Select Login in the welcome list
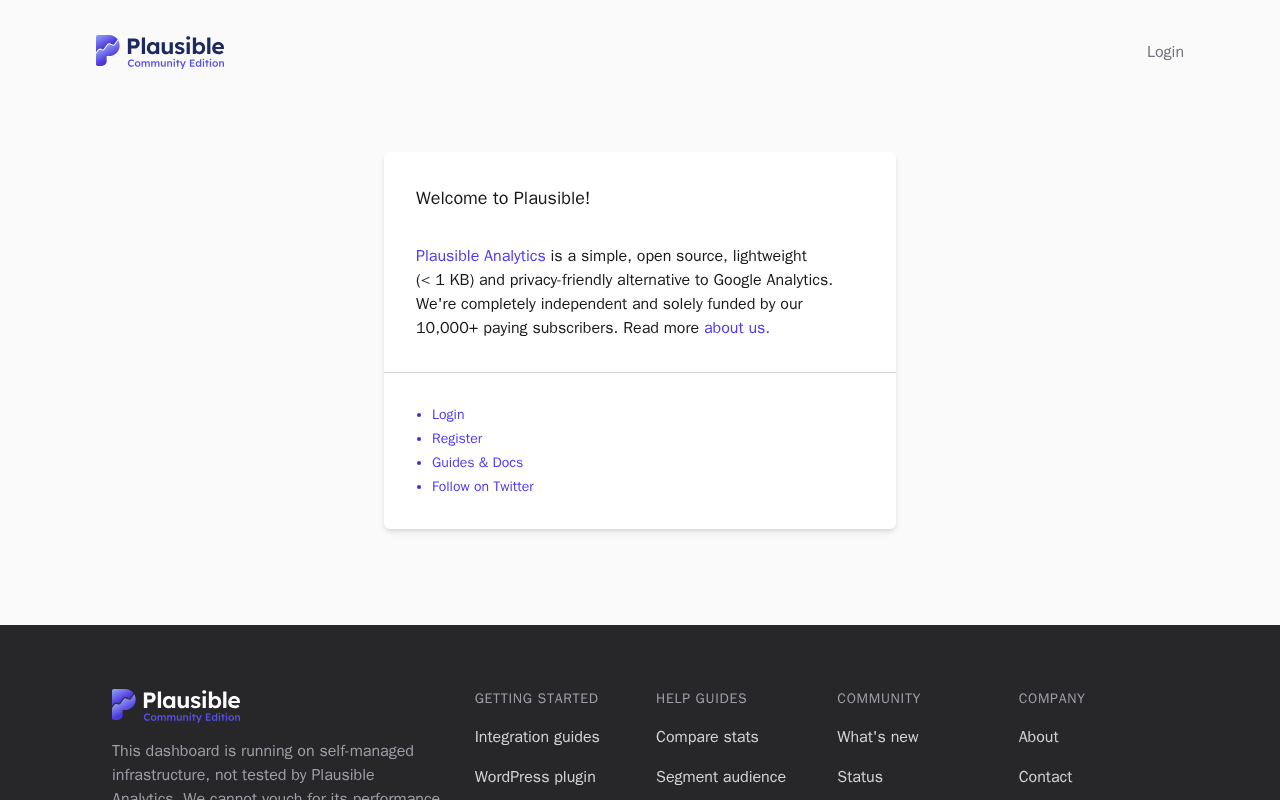 [x=448, y=415]
